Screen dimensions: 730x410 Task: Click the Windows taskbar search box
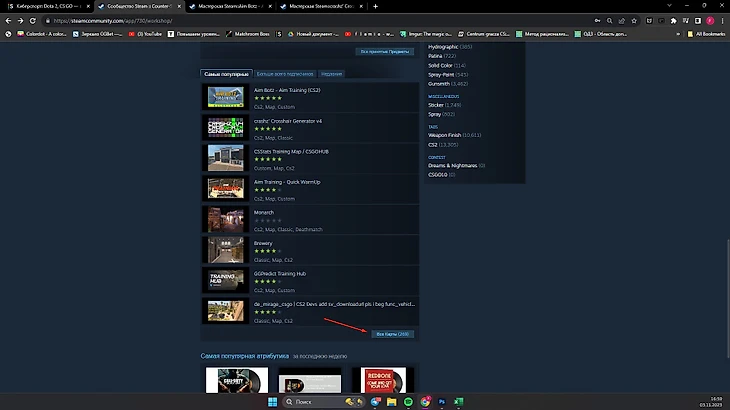pyautogui.click(x=317, y=401)
